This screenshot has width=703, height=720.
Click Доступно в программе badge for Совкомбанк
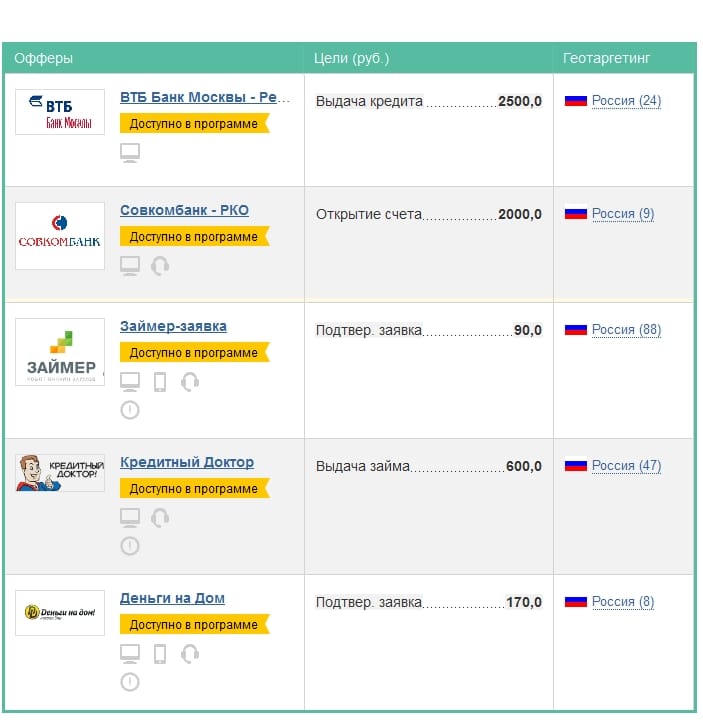tap(195, 237)
